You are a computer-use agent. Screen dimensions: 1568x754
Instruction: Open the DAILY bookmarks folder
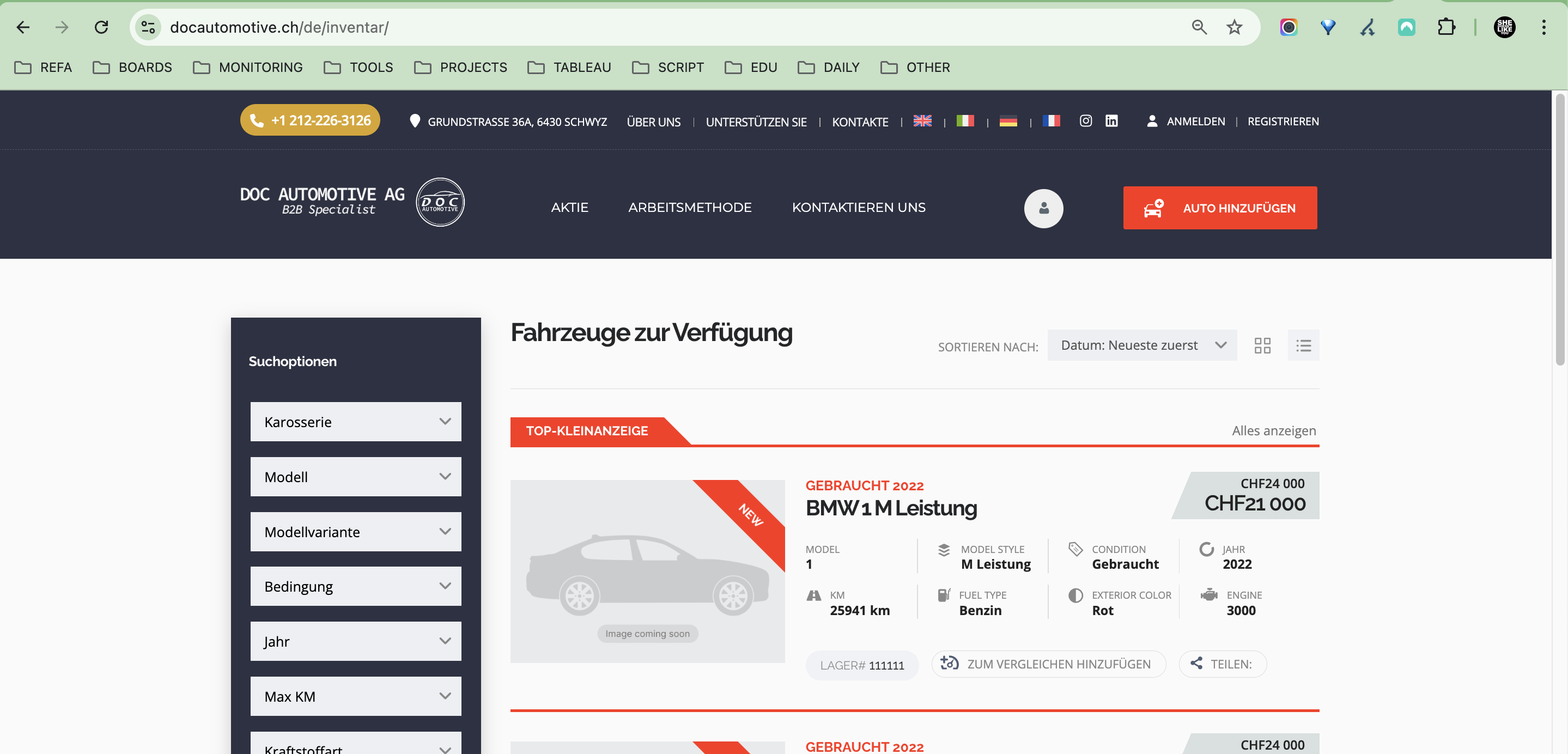(829, 68)
